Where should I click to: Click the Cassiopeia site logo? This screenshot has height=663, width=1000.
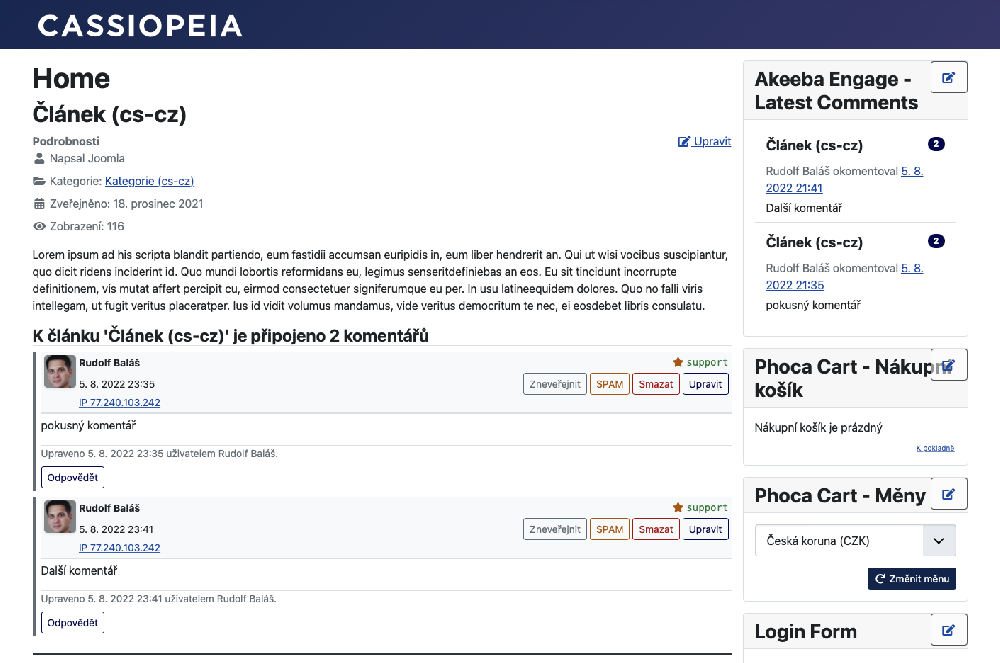[140, 25]
